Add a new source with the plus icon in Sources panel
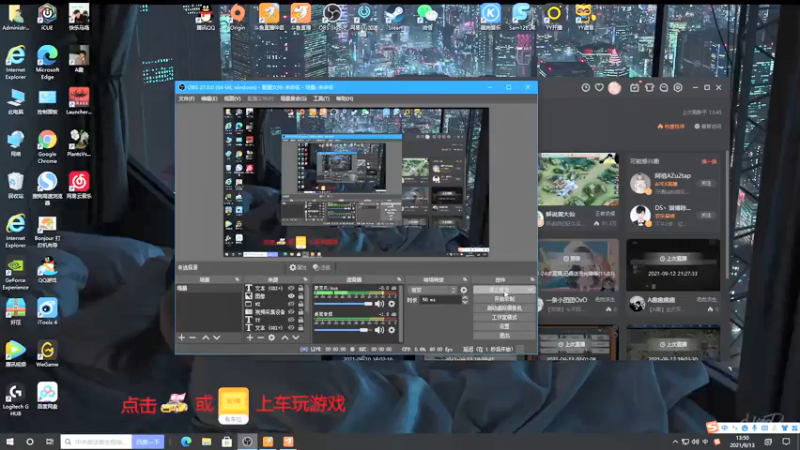Image resolution: width=800 pixels, height=450 pixels. 249,338
